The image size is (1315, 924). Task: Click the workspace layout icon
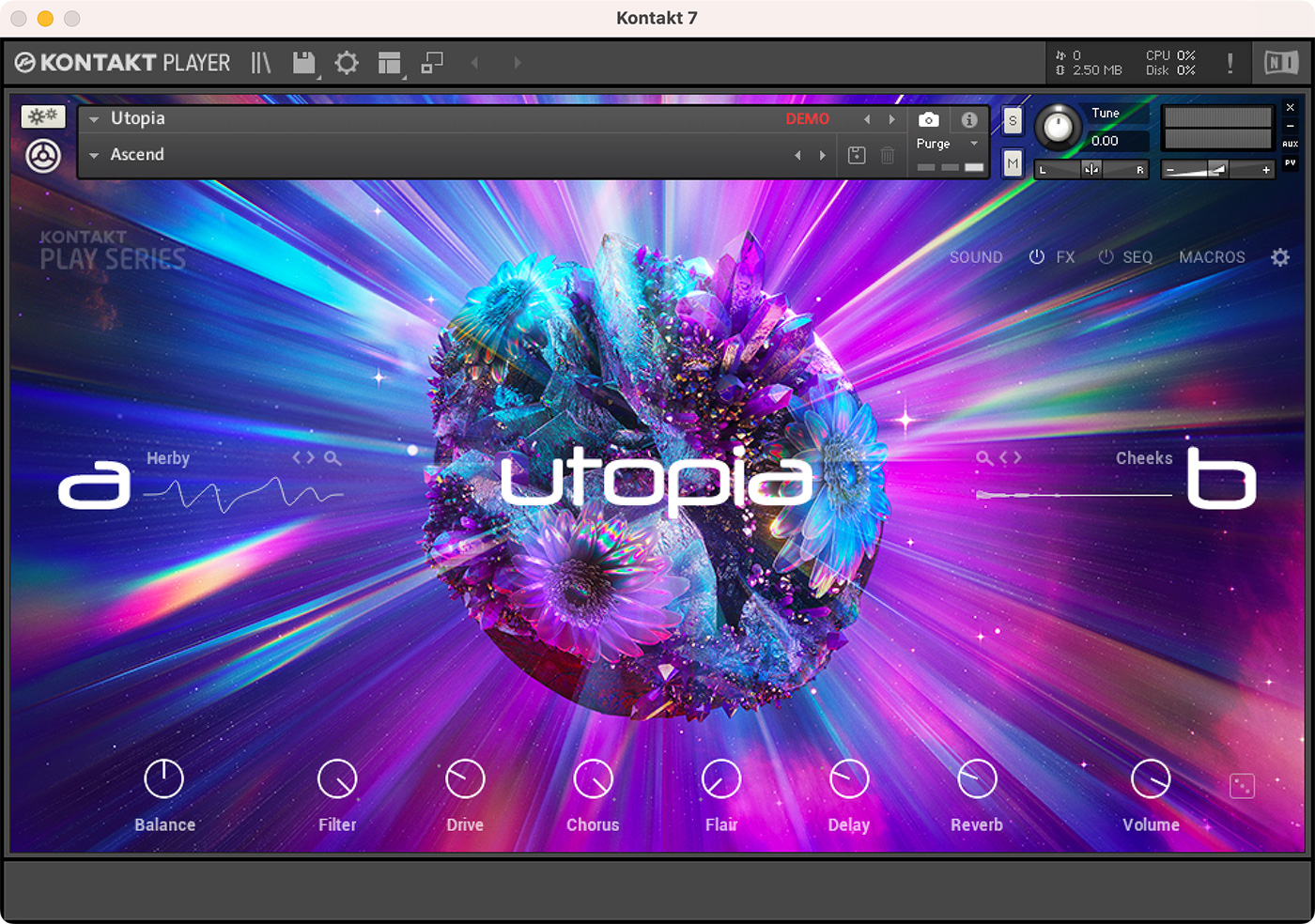(390, 62)
